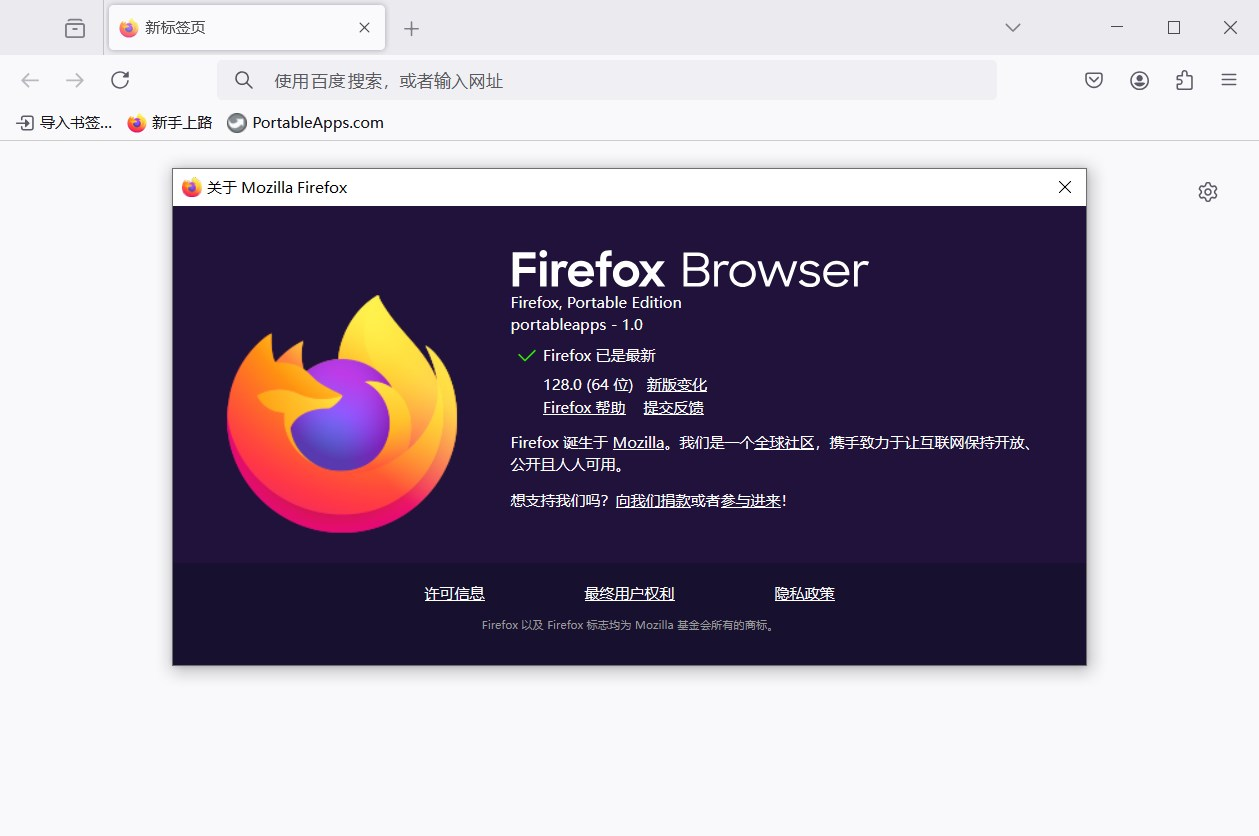Open the Firefox View icon

coord(74,27)
